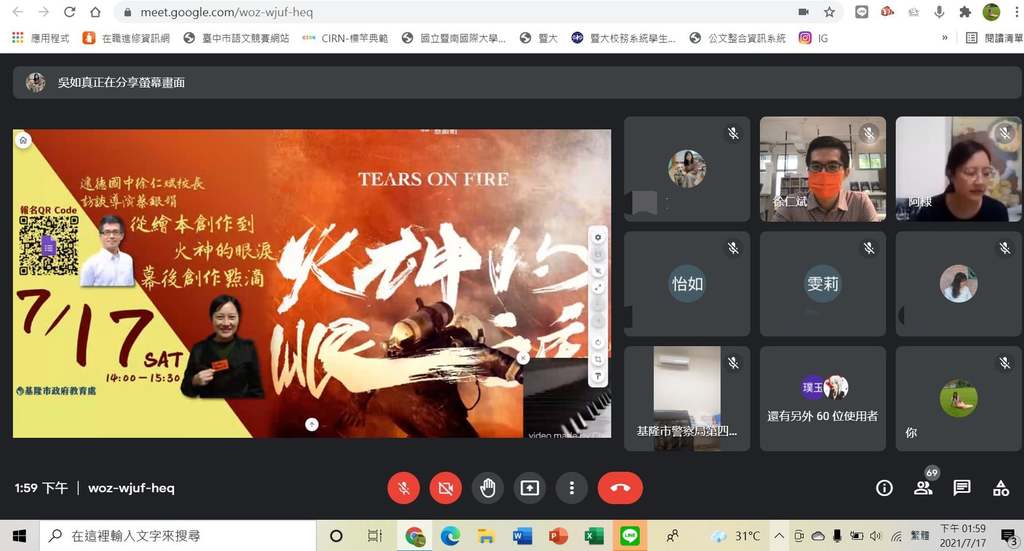This screenshot has width=1024, height=551.
Task: Click the microphone extension icon in toolbar
Action: [x=939, y=12]
